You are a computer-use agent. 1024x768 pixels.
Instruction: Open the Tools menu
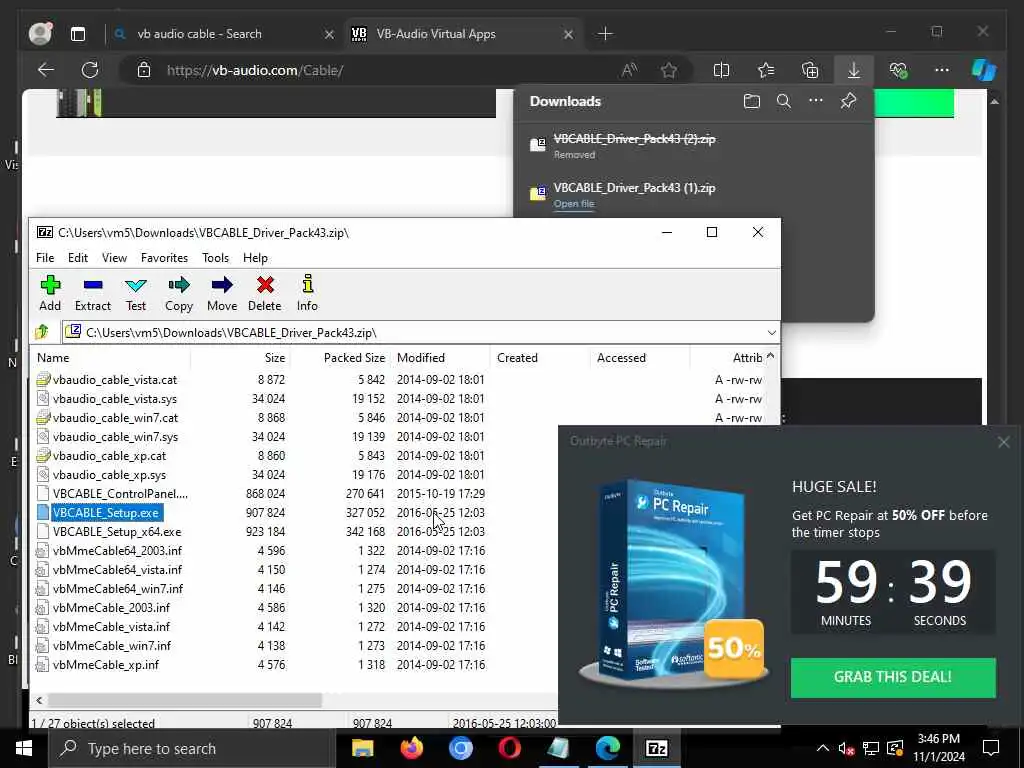pyautogui.click(x=216, y=258)
